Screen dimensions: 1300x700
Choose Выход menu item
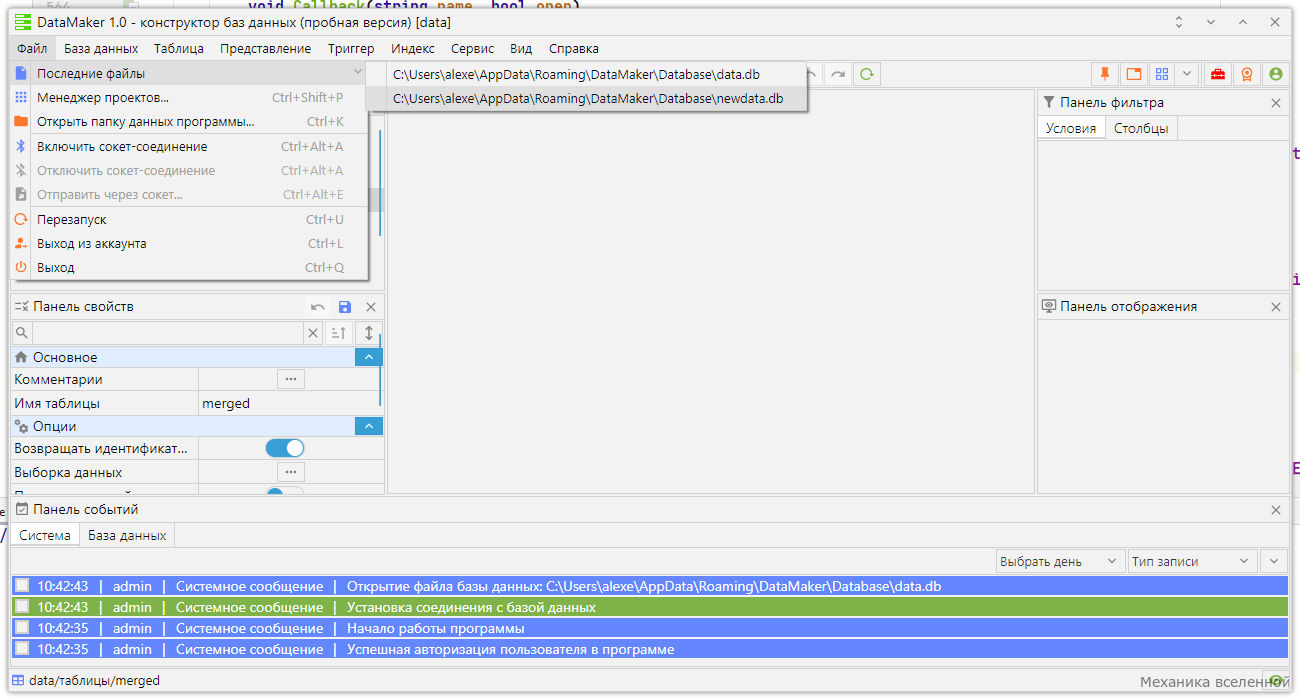189,267
